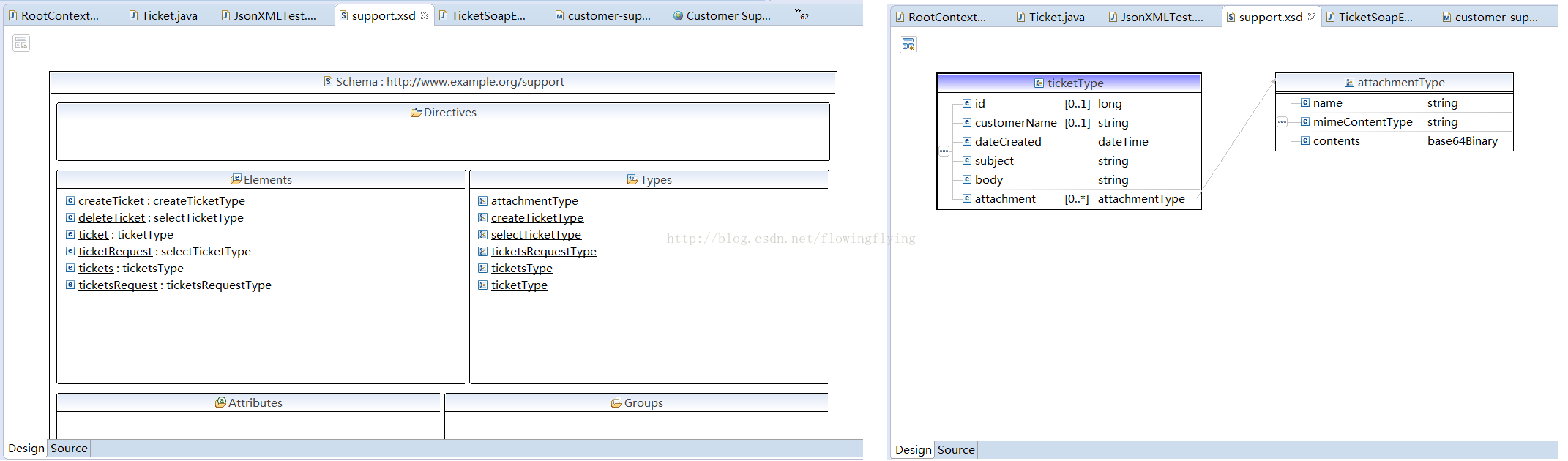Screen dimensions: 1568x461
Task: Select the attachmentType diagram header
Action: pos(1394,83)
